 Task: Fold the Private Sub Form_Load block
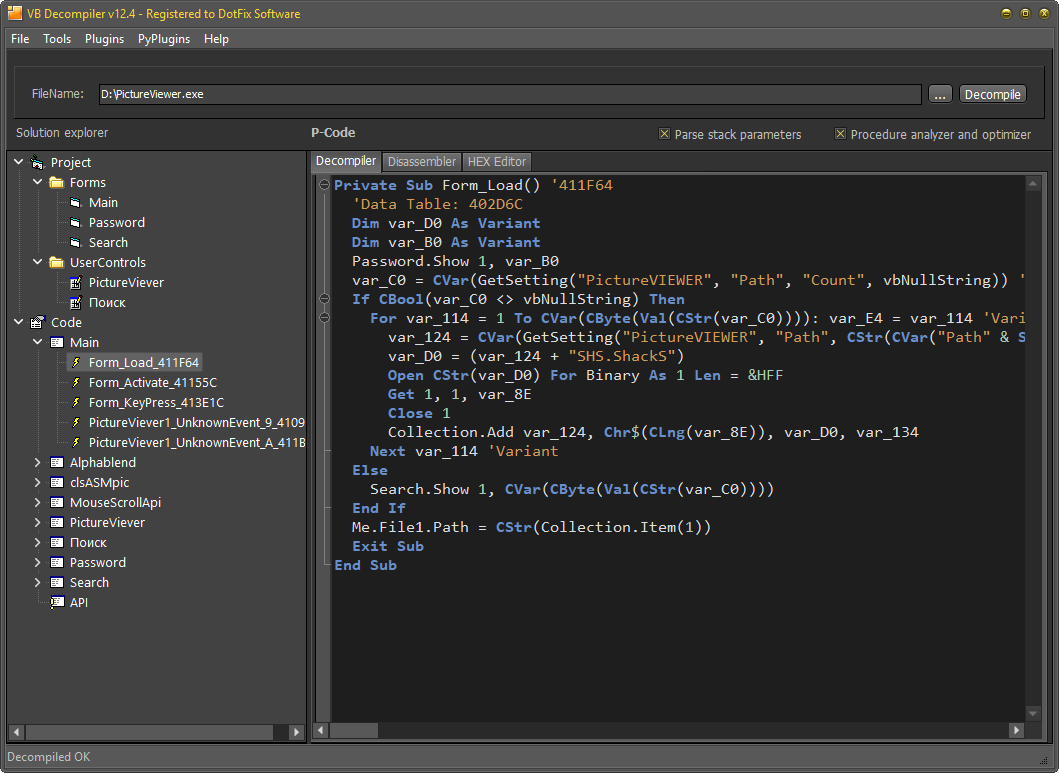[324, 184]
